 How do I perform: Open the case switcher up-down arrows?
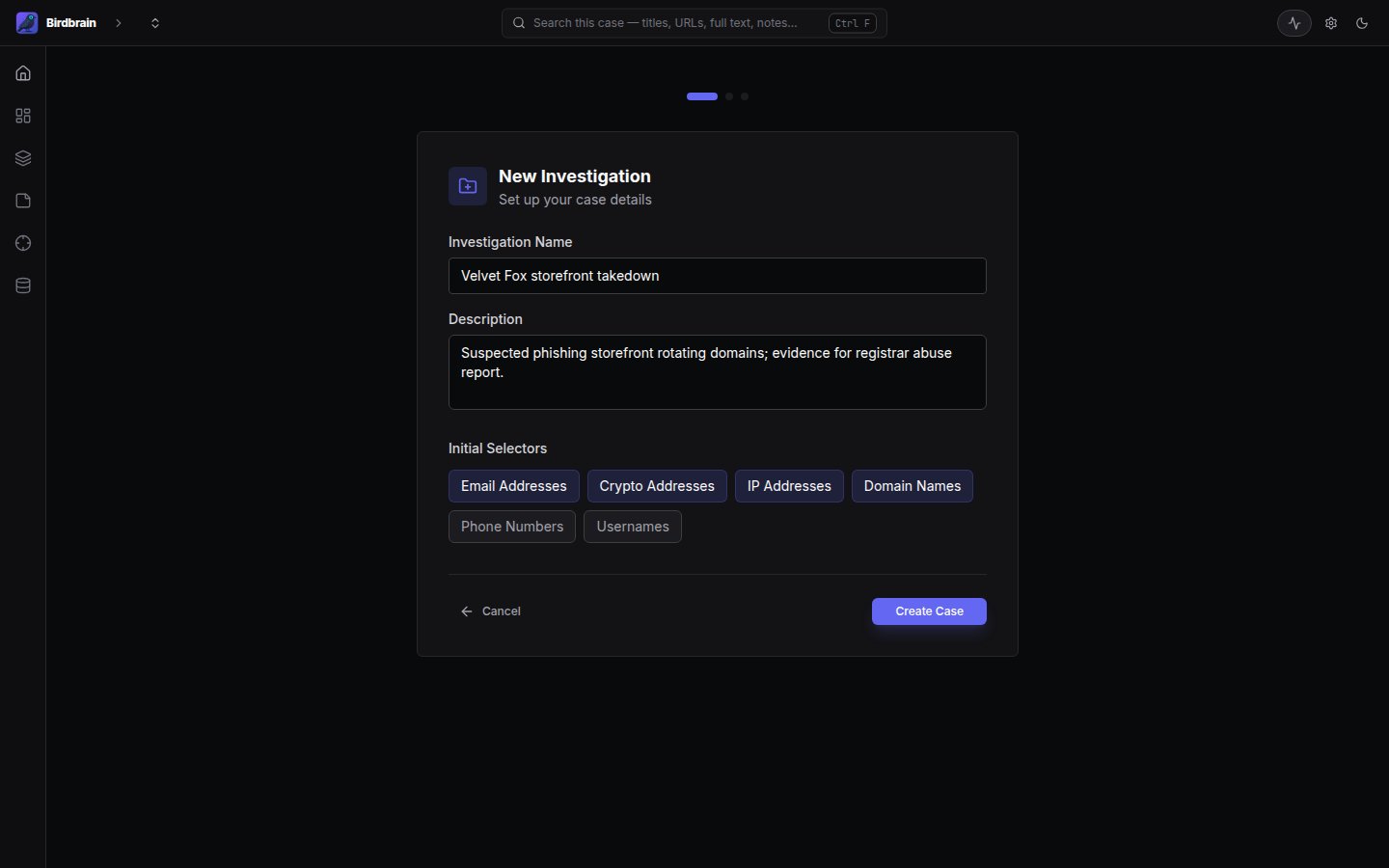pyautogui.click(x=155, y=23)
